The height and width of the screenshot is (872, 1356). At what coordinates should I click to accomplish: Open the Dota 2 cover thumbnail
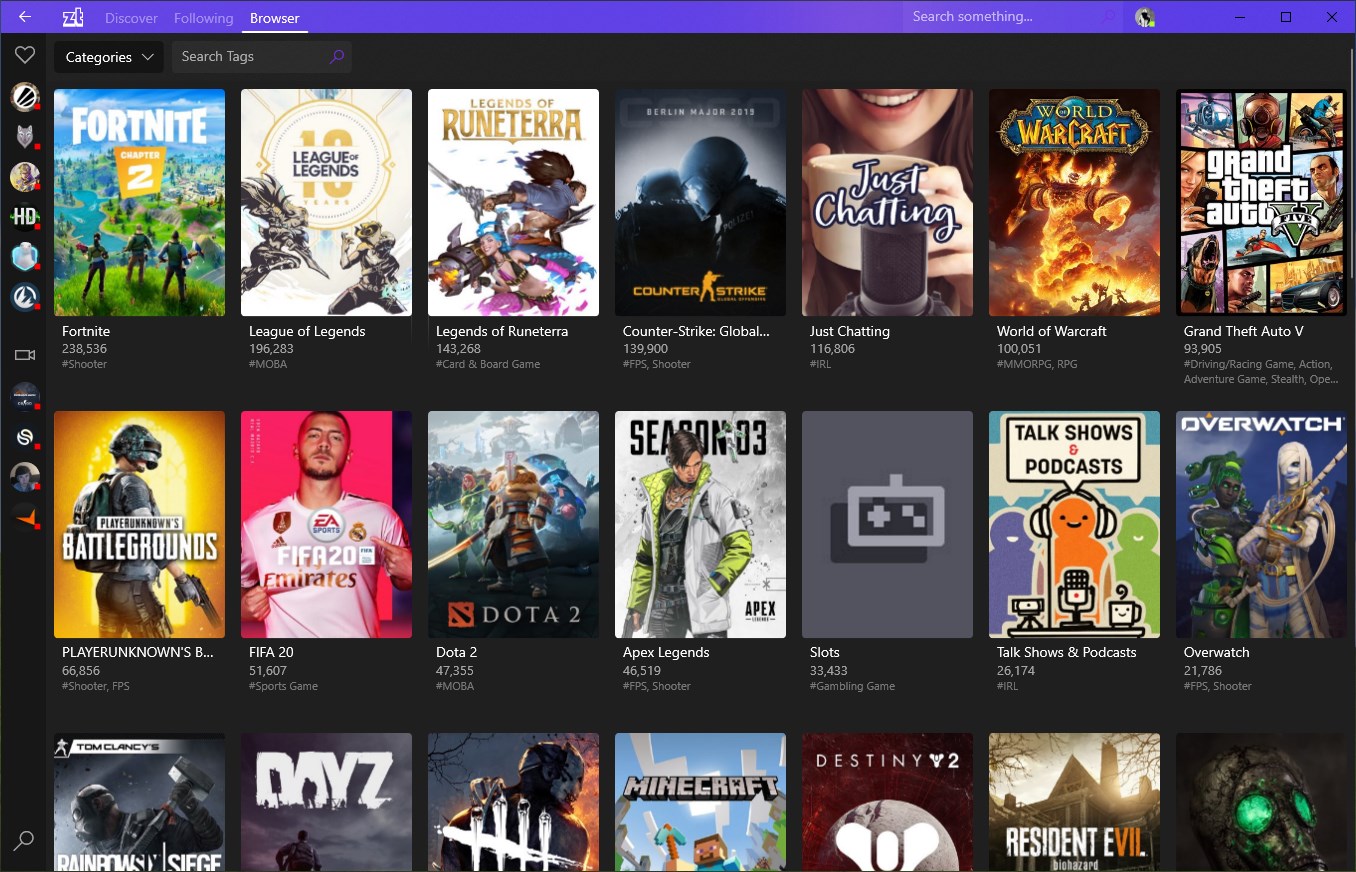coord(513,524)
